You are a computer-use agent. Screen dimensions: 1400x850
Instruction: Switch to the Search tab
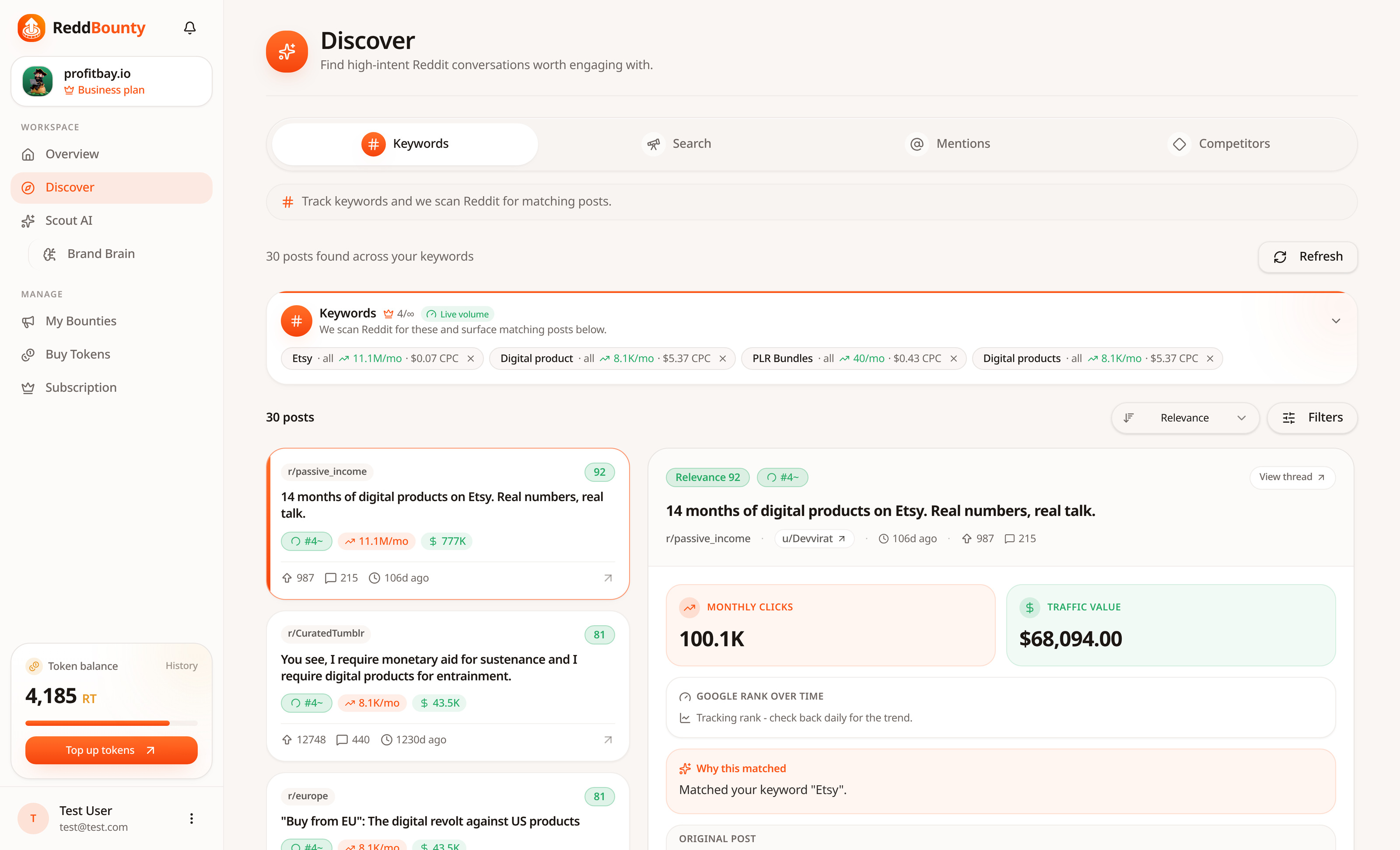coord(676,144)
